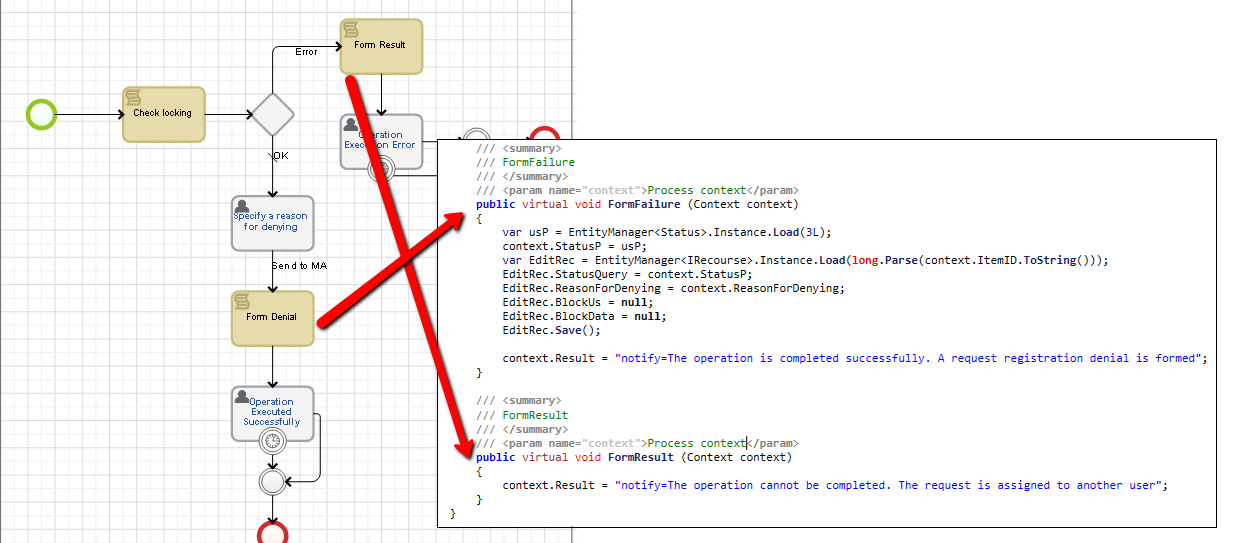The image size is (1234, 543).
Task: Click the OK flow label below gateway
Action: [279, 156]
